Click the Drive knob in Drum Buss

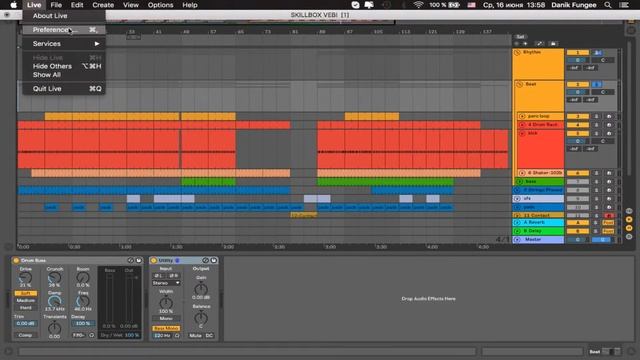(25, 278)
